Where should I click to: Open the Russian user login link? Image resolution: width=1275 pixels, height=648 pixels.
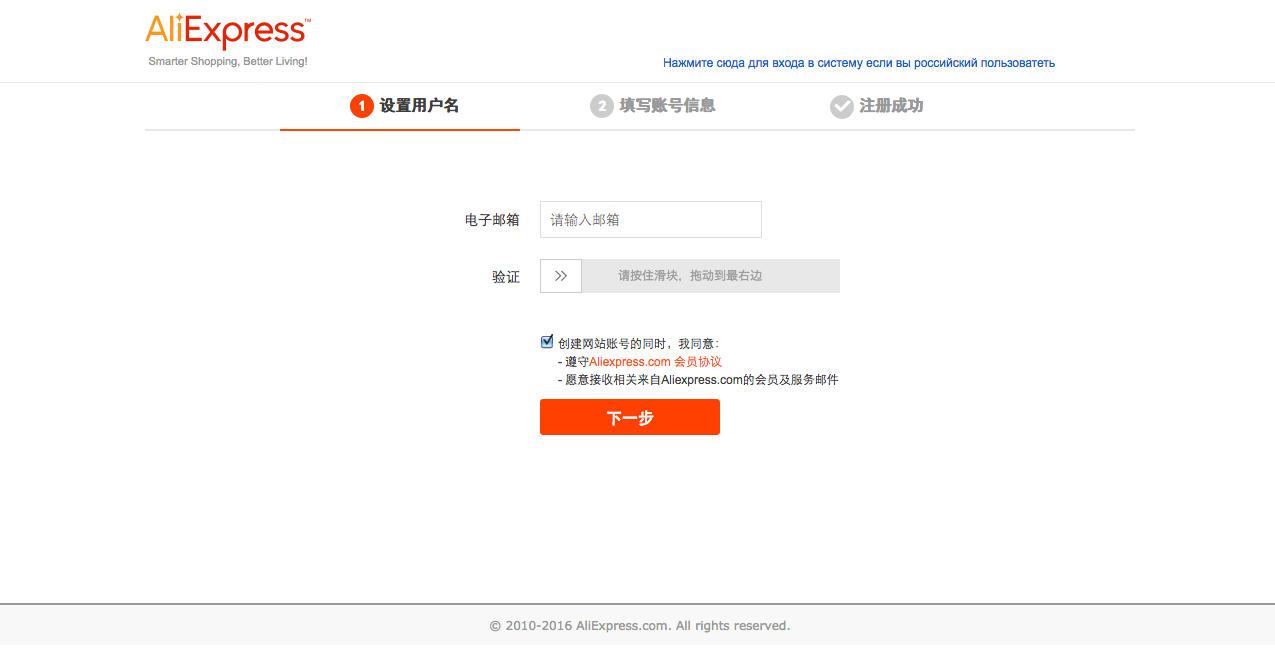[858, 63]
